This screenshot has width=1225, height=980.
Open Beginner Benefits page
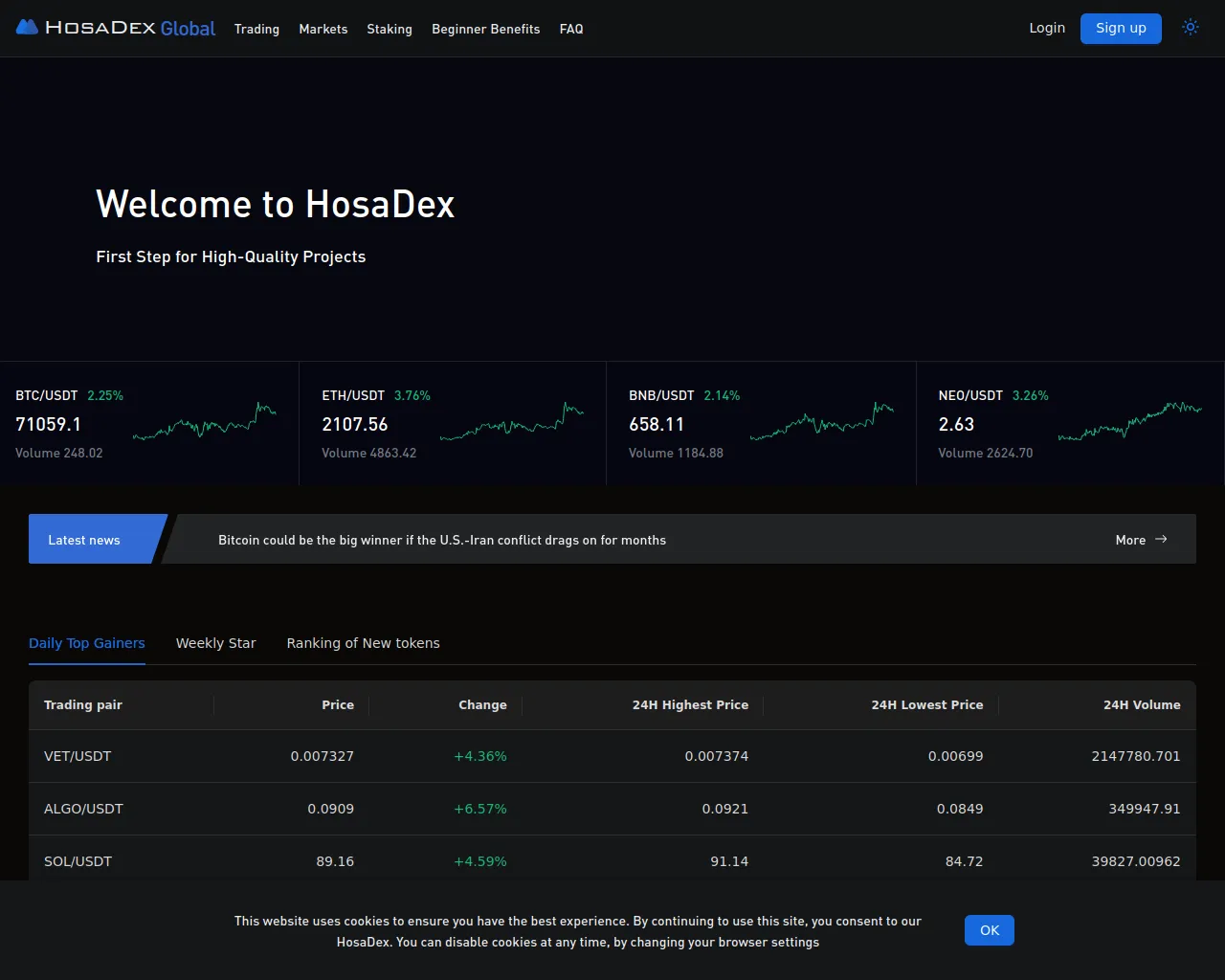coord(486,29)
